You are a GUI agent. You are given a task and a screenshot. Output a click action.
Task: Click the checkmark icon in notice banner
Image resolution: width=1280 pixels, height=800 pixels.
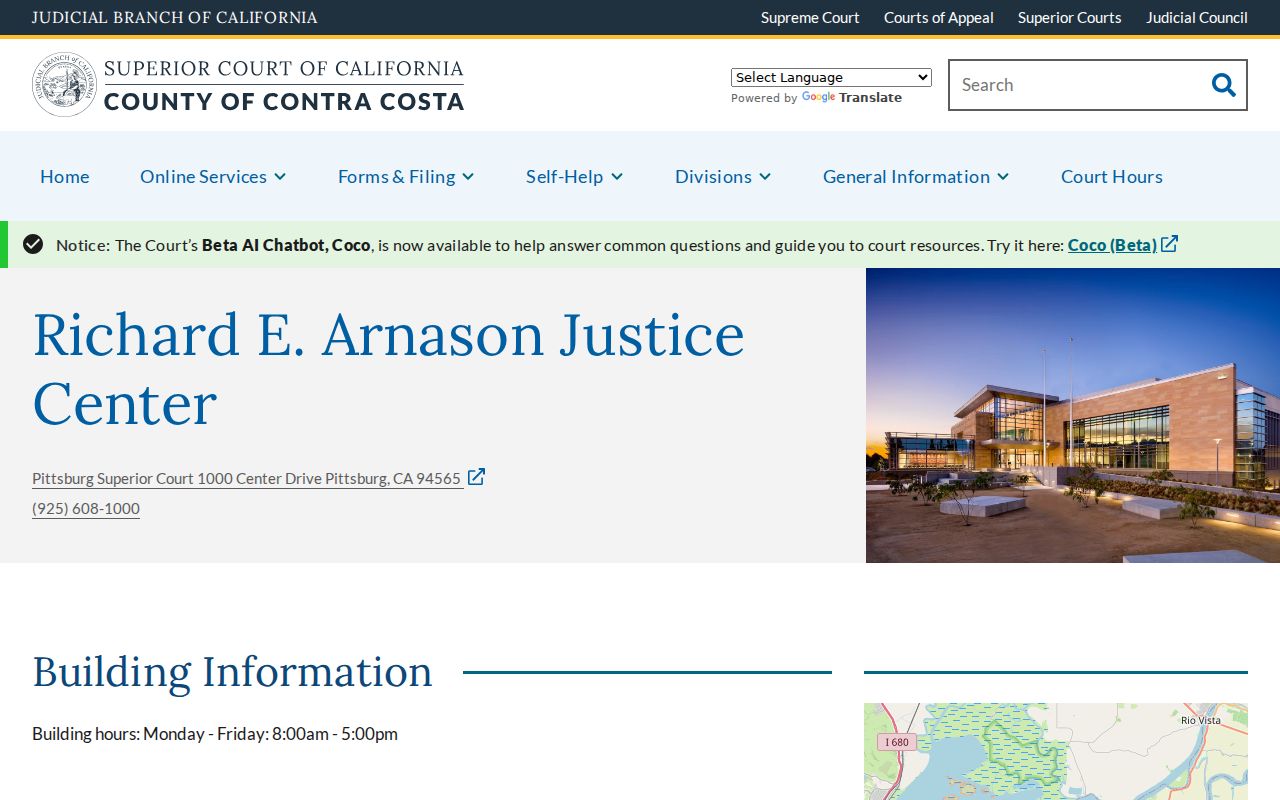33,244
